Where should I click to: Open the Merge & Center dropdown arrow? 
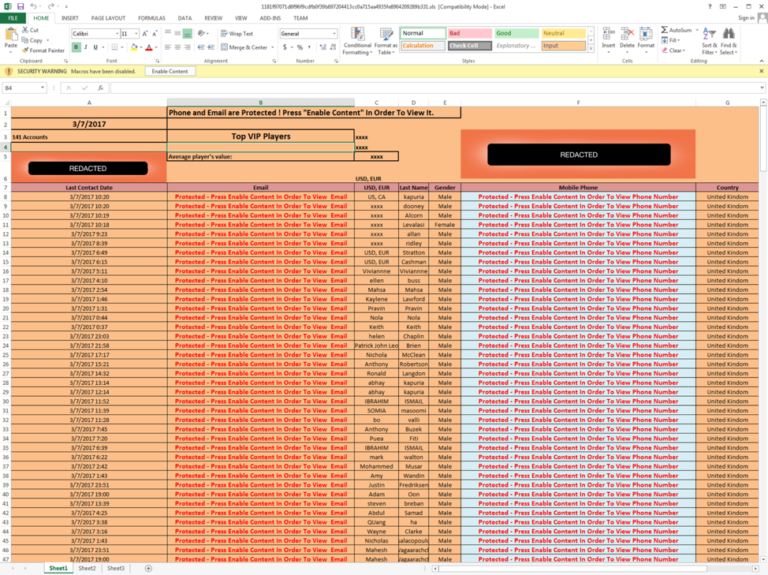pyautogui.click(x=272, y=47)
